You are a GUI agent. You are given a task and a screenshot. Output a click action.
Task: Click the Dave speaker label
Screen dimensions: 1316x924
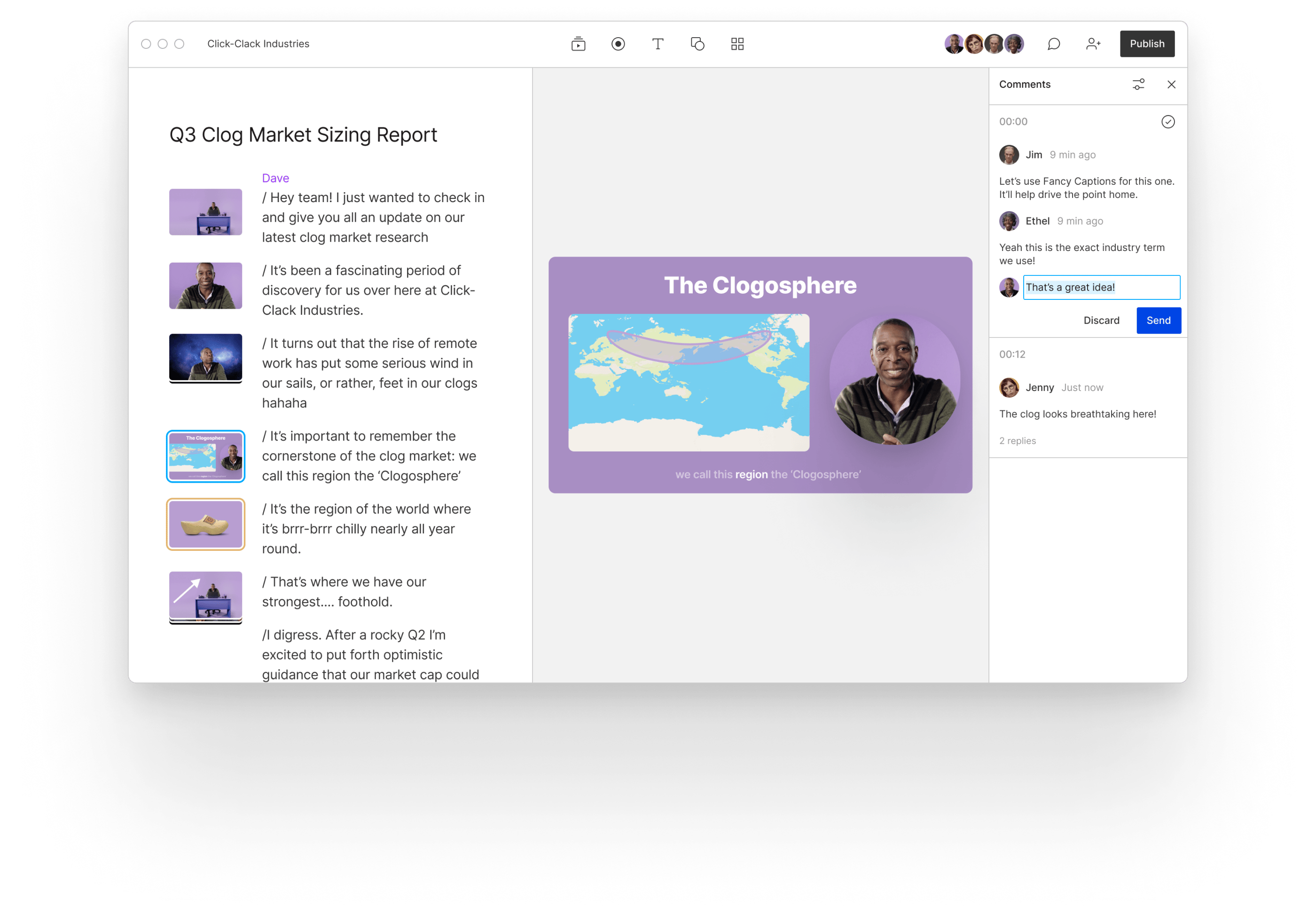275,178
